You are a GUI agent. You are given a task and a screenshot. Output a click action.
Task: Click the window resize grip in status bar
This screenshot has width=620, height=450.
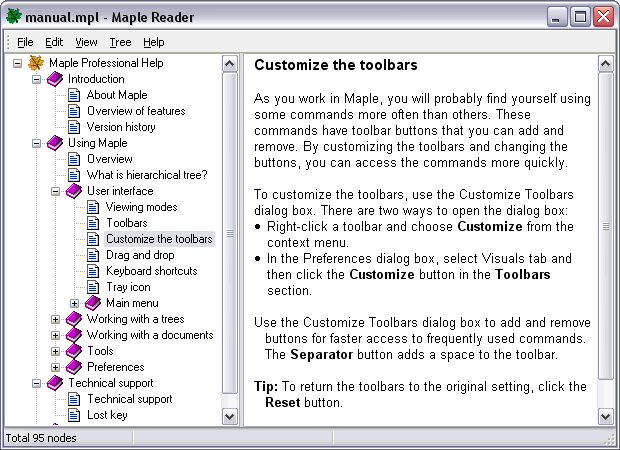610,440
